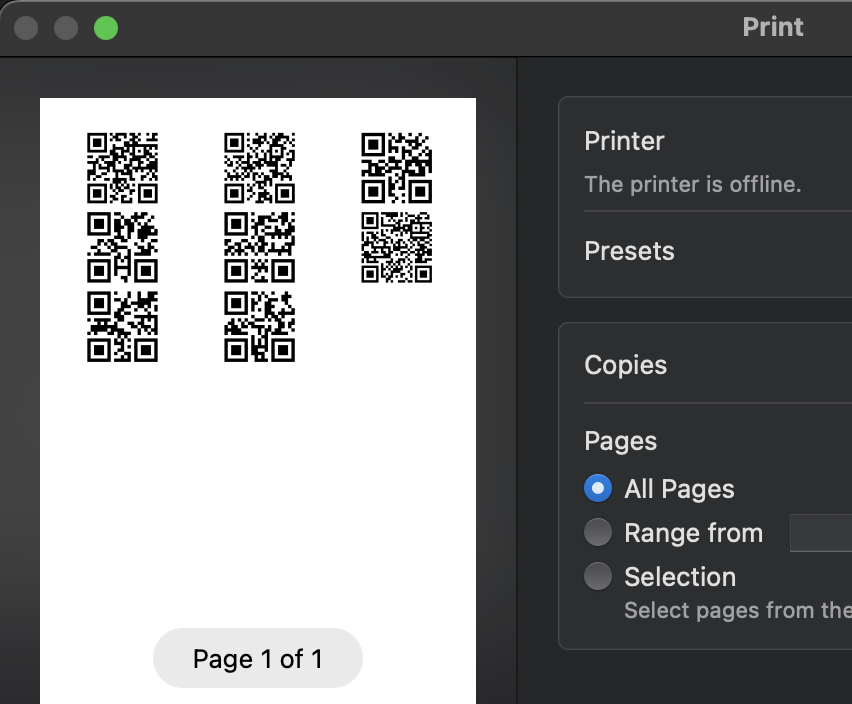This screenshot has width=852, height=704.
Task: Click 'The printer is offline.' status text
Action: click(x=693, y=185)
